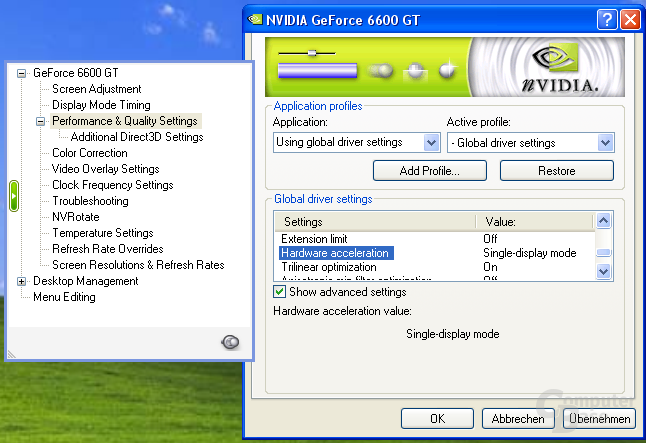Open the question mark Help button
The image size is (646, 443).
pos(607,19)
